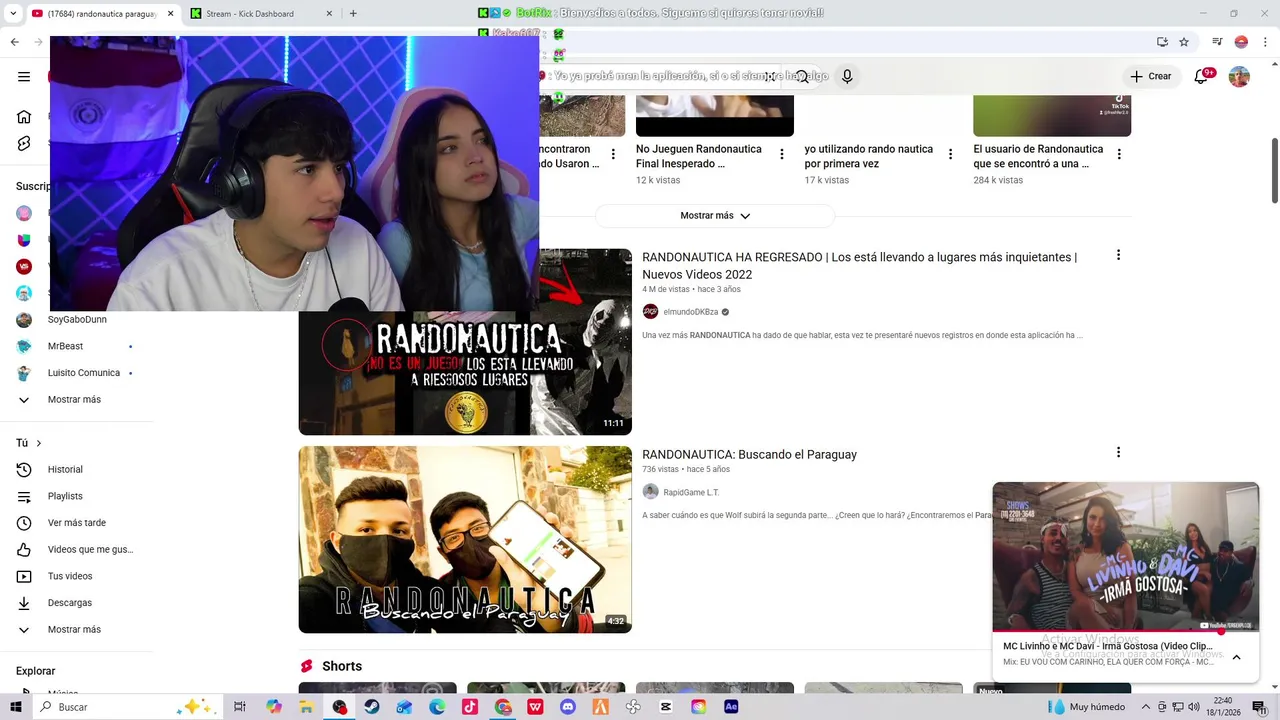The height and width of the screenshot is (720, 1280).
Task: Open Windows Start menu
Action: tap(17, 707)
